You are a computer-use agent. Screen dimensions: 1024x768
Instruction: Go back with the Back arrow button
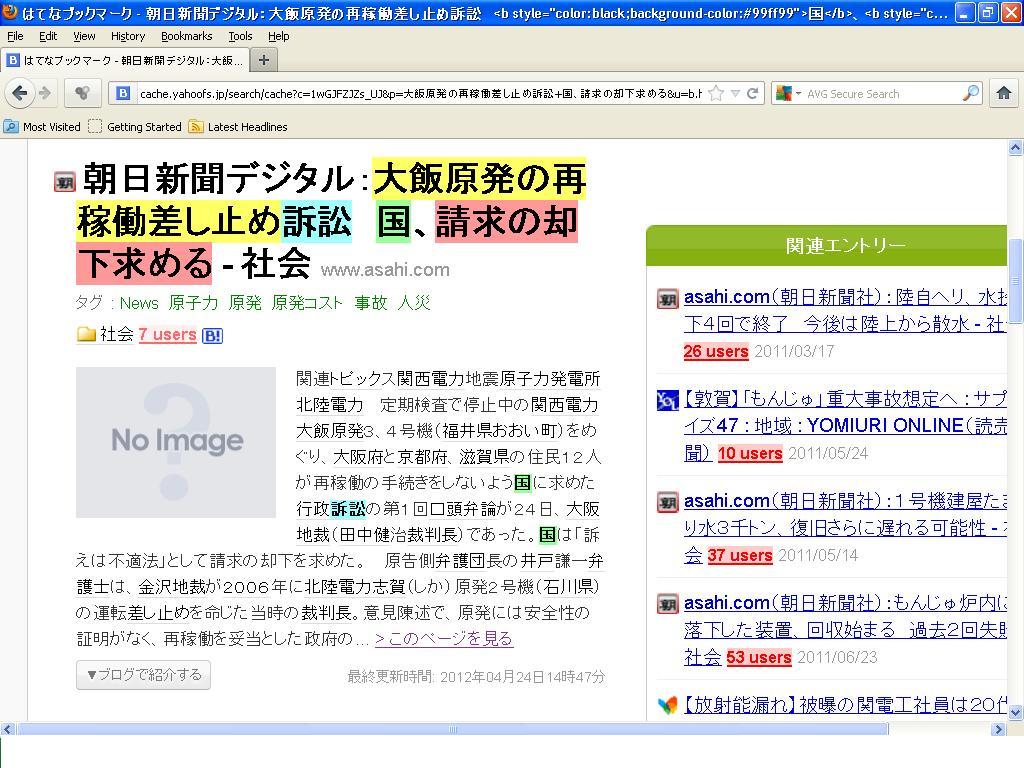[x=20, y=93]
